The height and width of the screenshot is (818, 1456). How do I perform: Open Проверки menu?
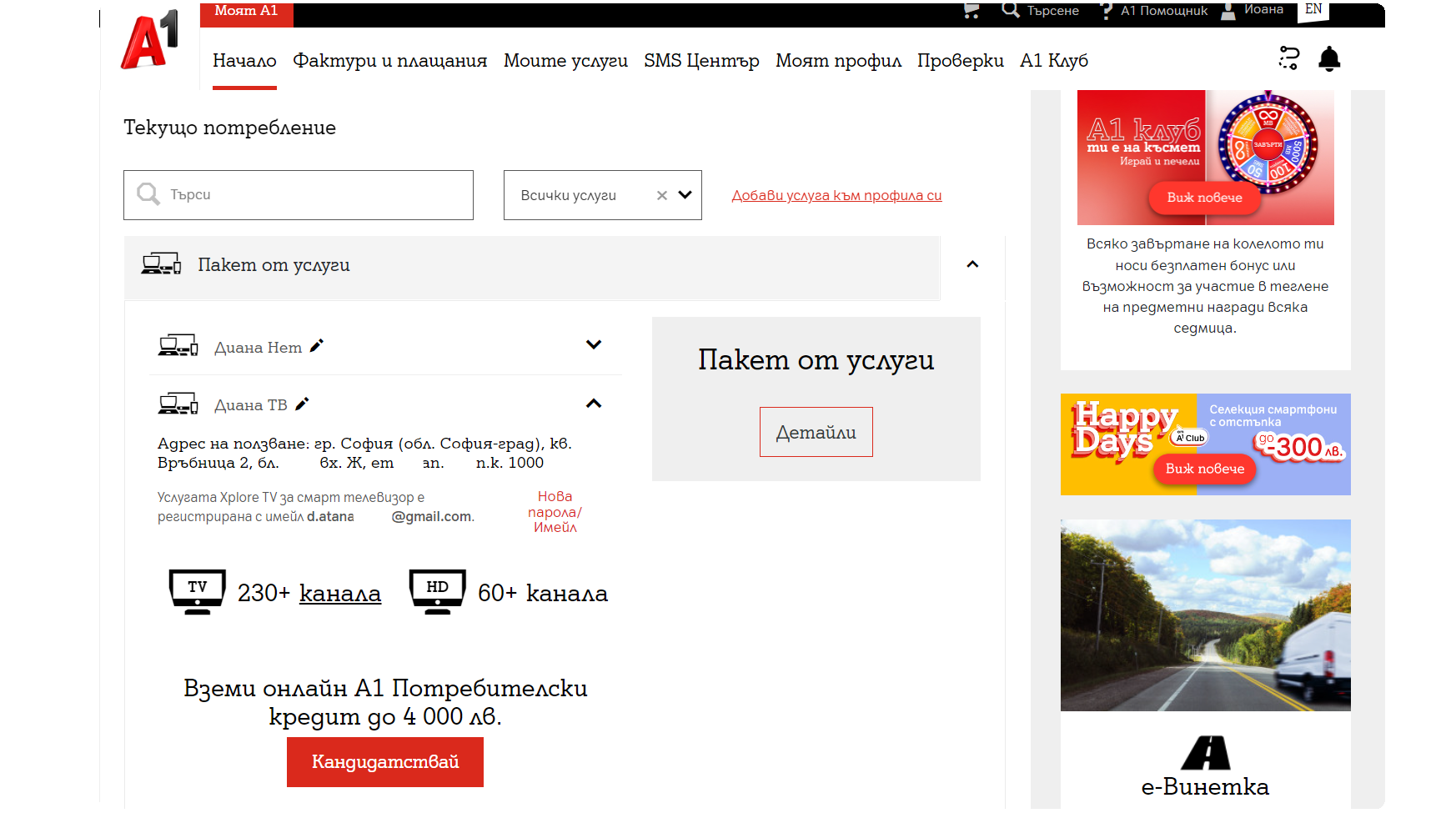961,61
